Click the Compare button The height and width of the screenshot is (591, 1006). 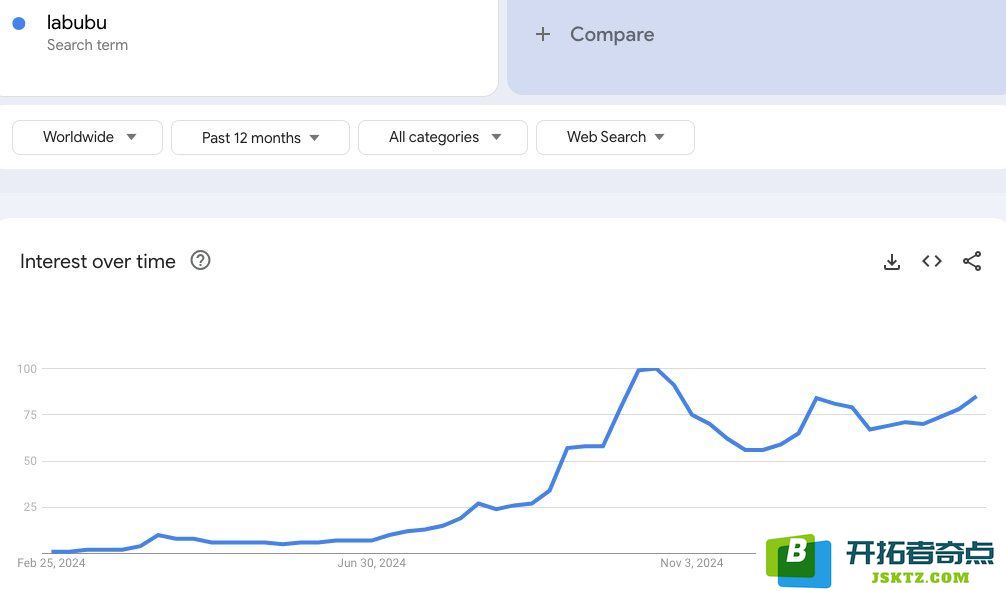coord(612,34)
